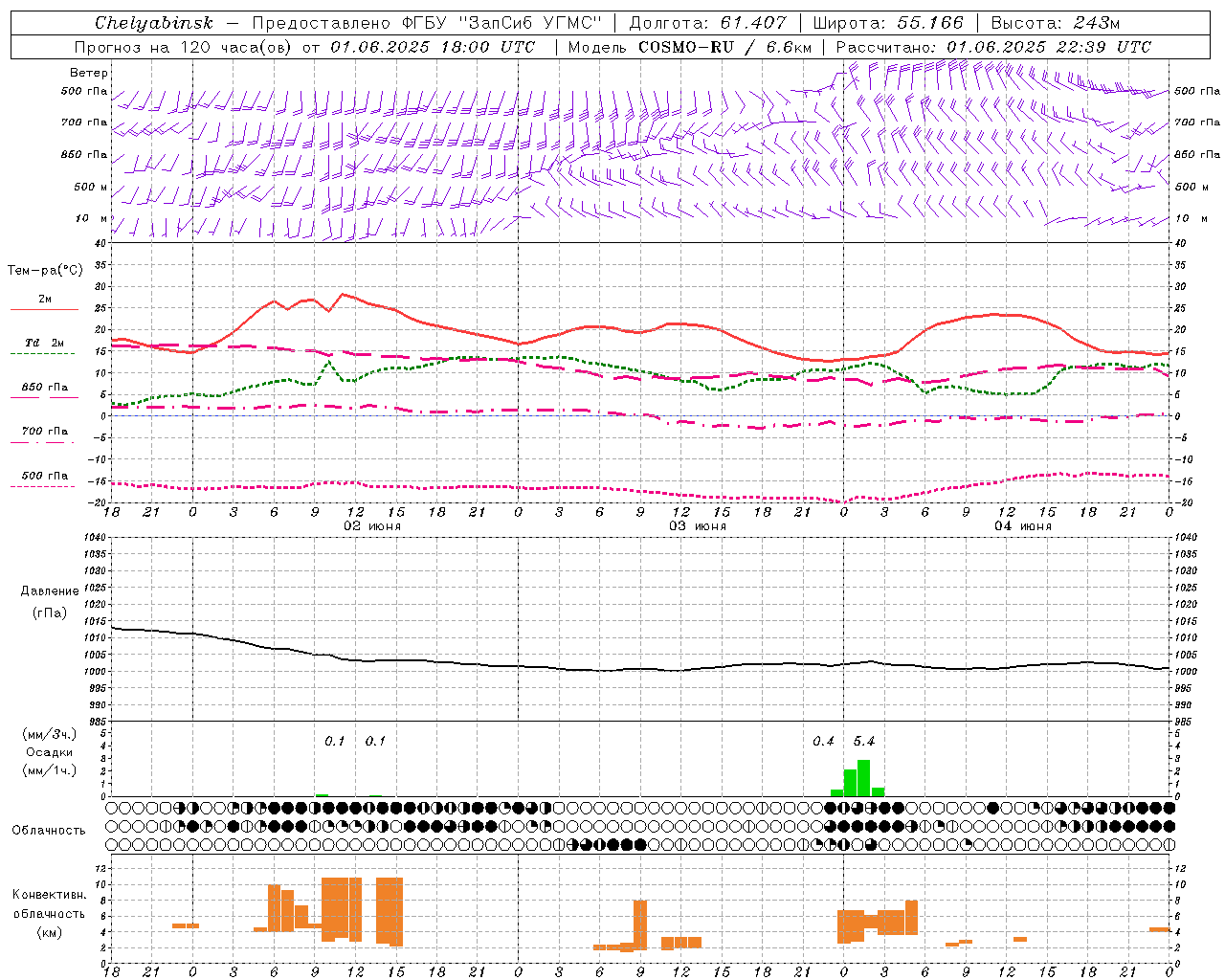The width and height of the screenshot is (1225, 980).
Task: Click the Td 2м dew point legend label
Action: [45, 343]
